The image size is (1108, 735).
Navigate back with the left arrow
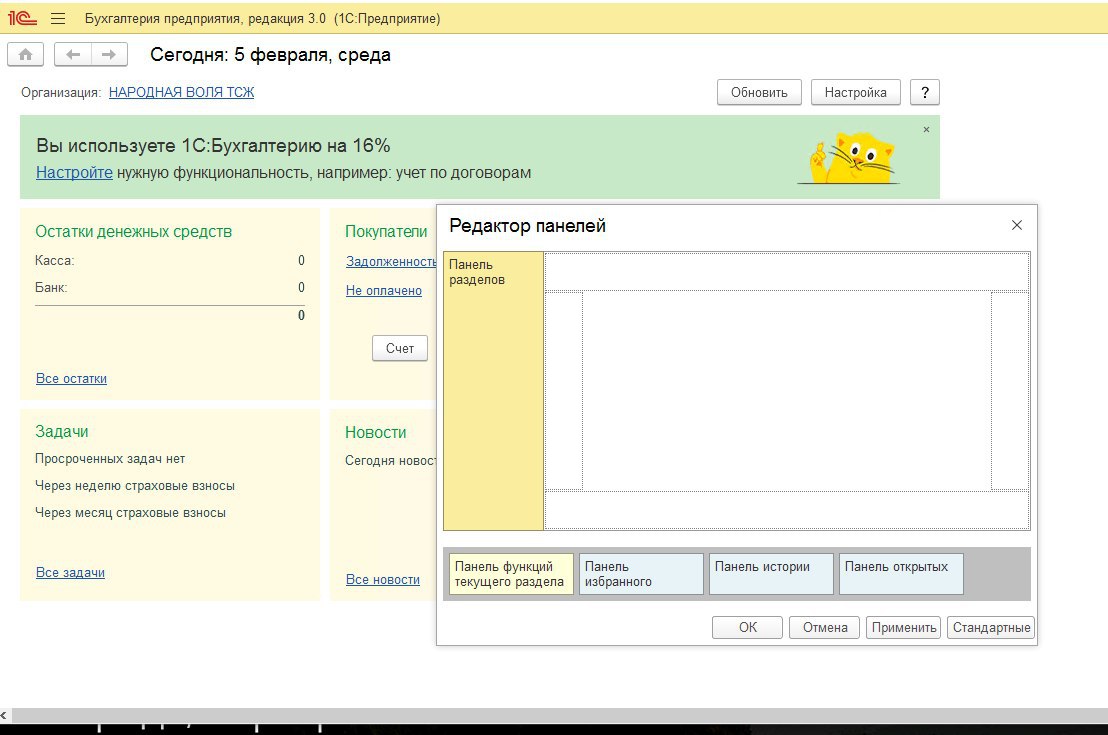click(73, 54)
